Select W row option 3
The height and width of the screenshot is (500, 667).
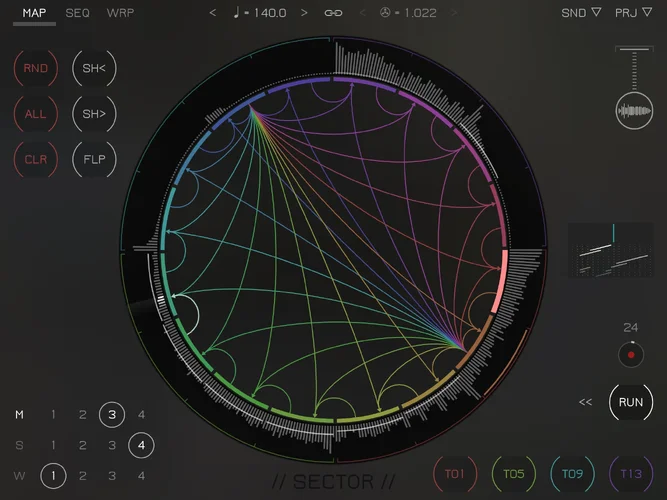click(x=112, y=475)
